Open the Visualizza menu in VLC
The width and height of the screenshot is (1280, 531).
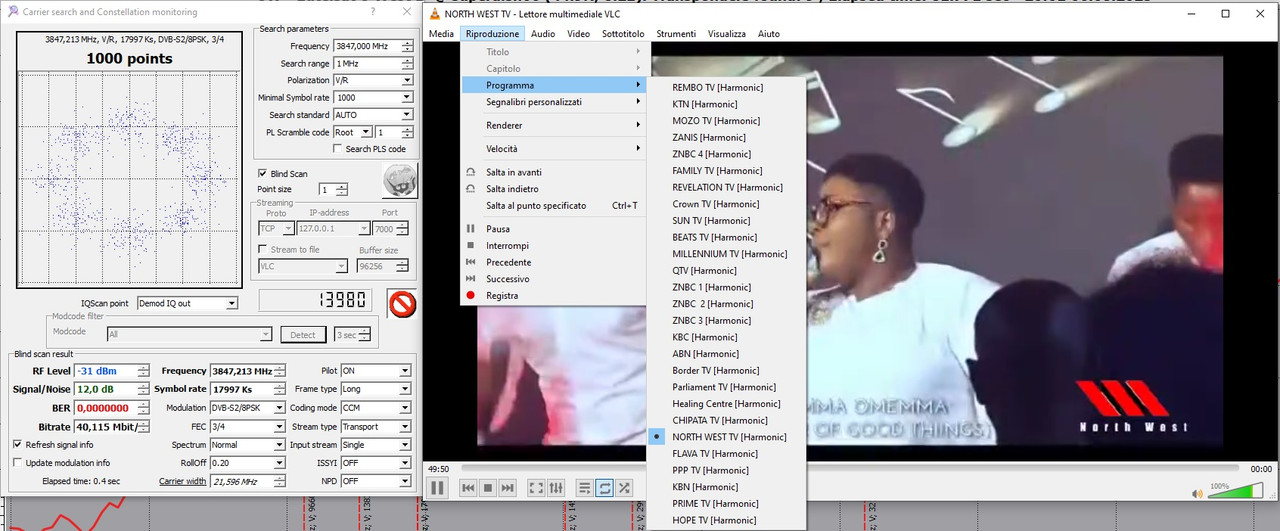[x=727, y=33]
